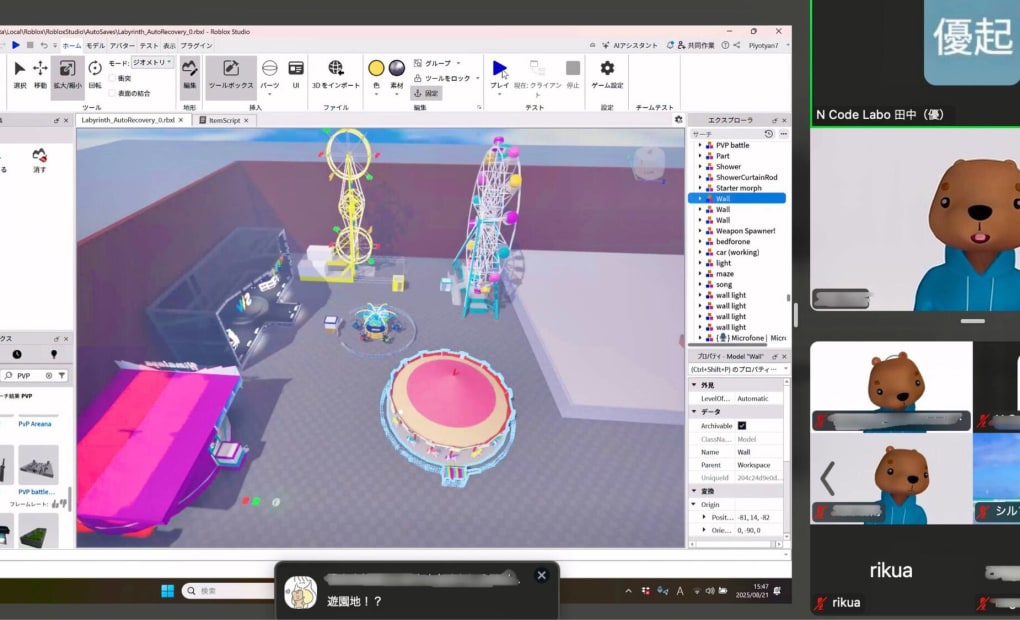Select the Move (移動) tool
The image size is (1020, 620).
(x=41, y=72)
